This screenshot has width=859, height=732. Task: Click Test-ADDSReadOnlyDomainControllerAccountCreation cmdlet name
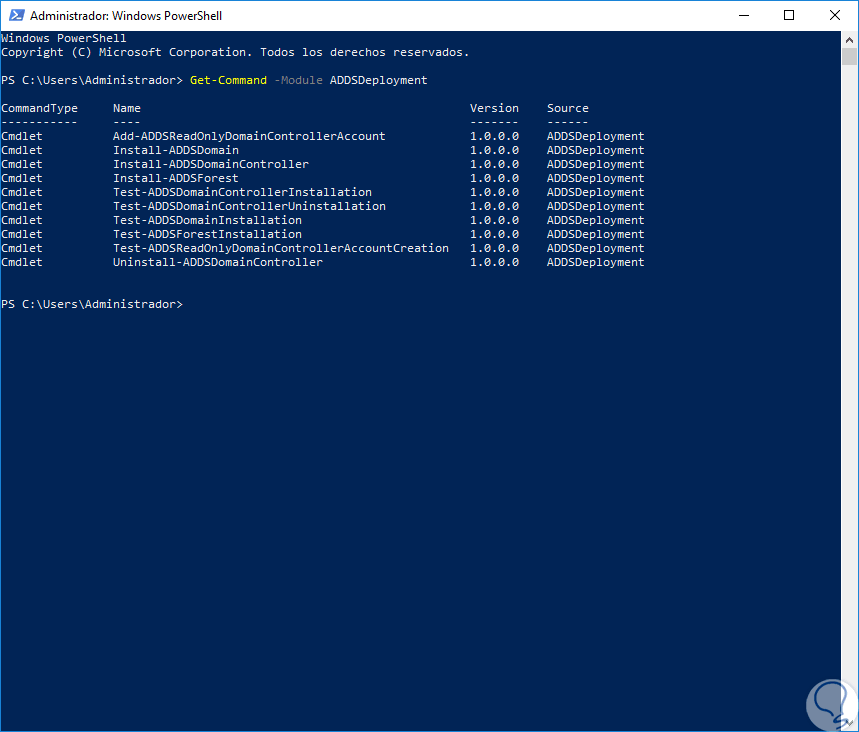click(x=280, y=248)
